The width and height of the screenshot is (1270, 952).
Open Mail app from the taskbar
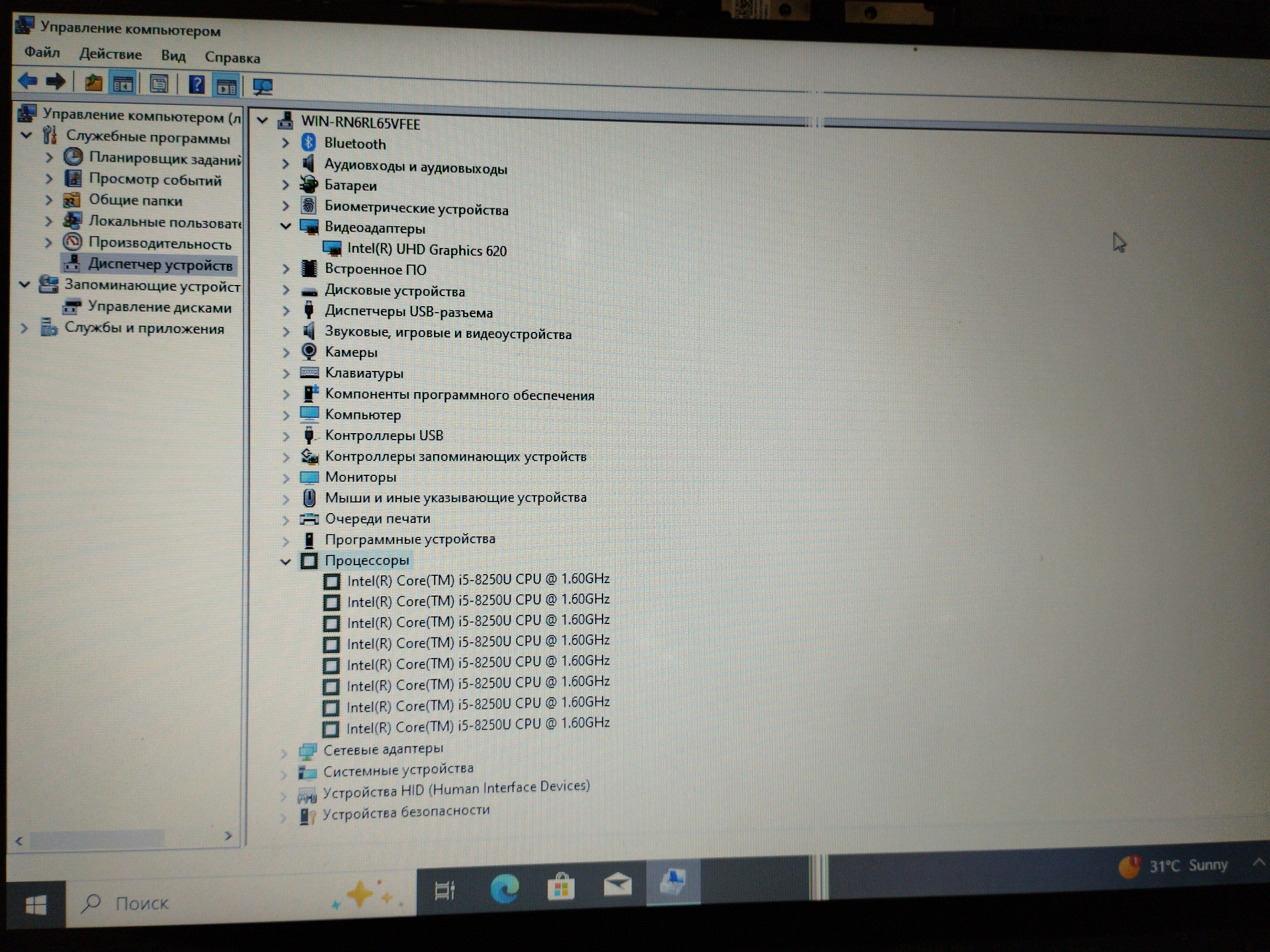click(x=618, y=885)
